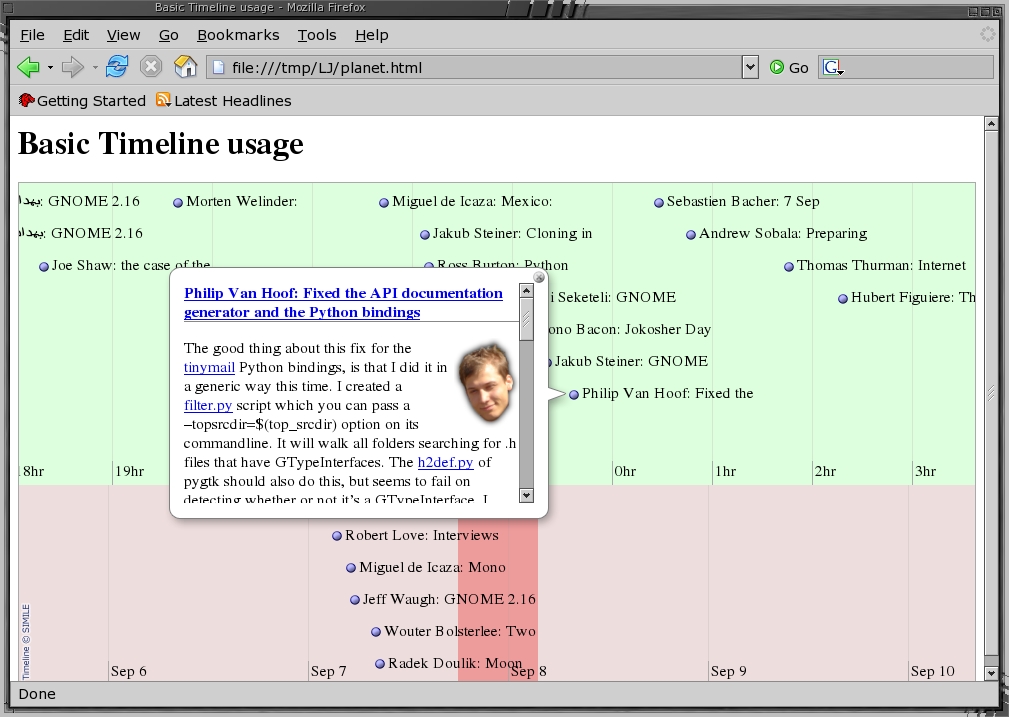Click the Philip Van Hoof event marker

click(x=574, y=395)
